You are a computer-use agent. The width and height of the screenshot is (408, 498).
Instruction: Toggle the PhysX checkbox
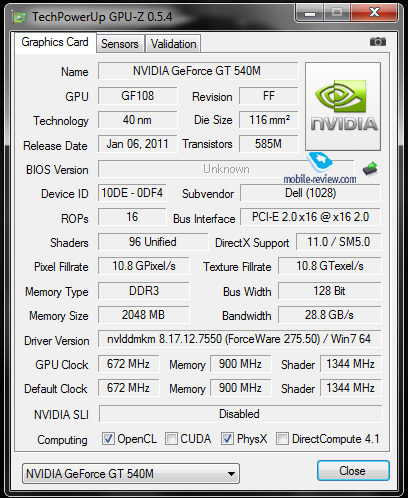(x=227, y=439)
